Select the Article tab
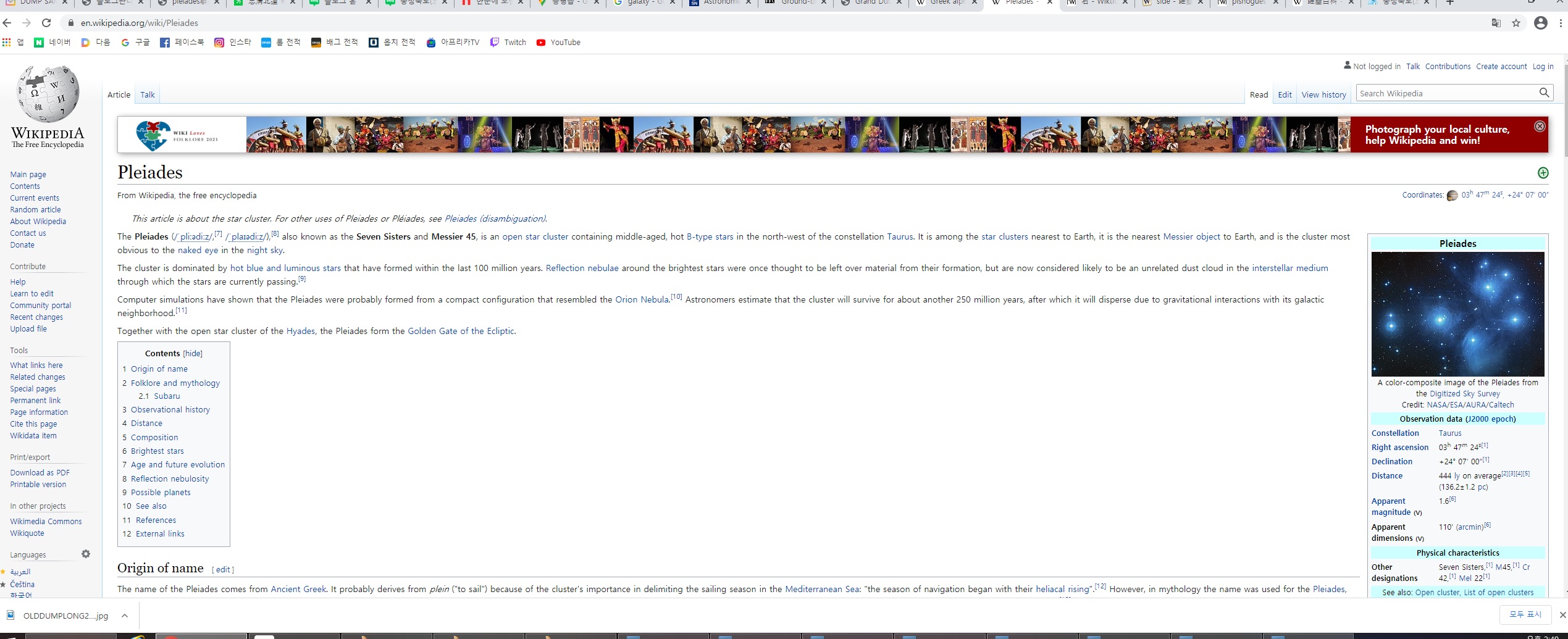Viewport: 1568px width, 639px height. (119, 94)
